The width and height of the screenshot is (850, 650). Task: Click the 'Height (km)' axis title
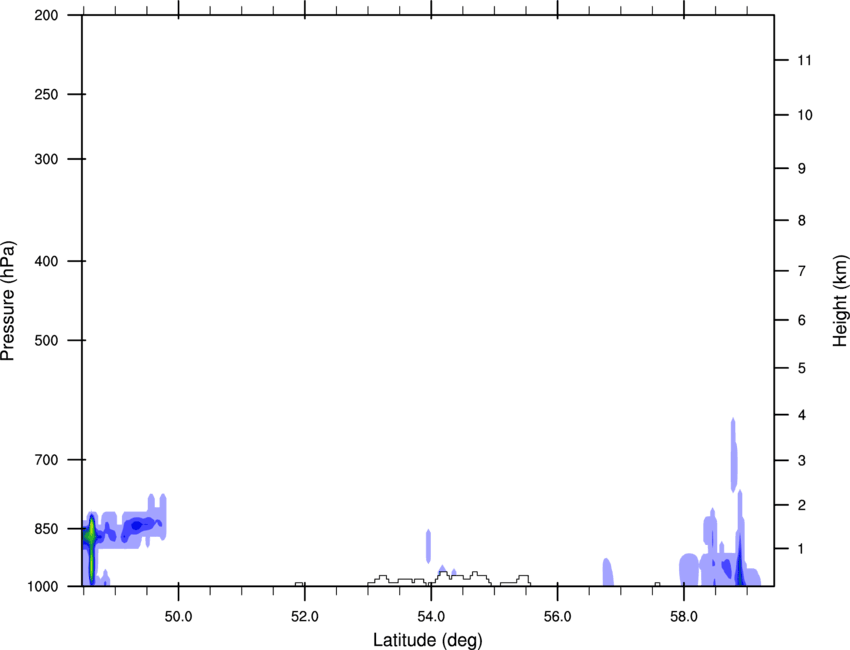tap(840, 301)
